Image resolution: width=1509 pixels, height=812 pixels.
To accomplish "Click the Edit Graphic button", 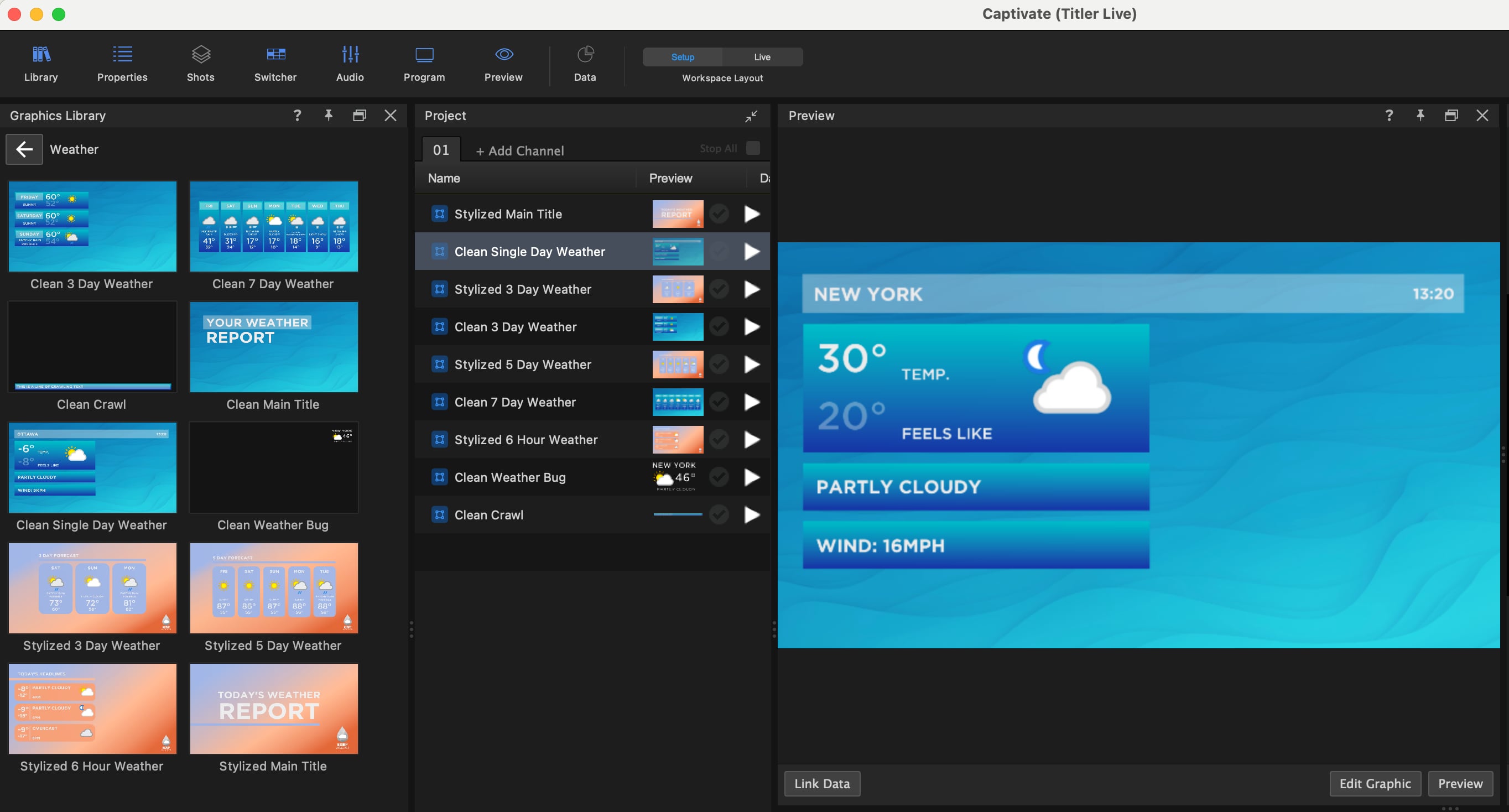I will pos(1375,783).
